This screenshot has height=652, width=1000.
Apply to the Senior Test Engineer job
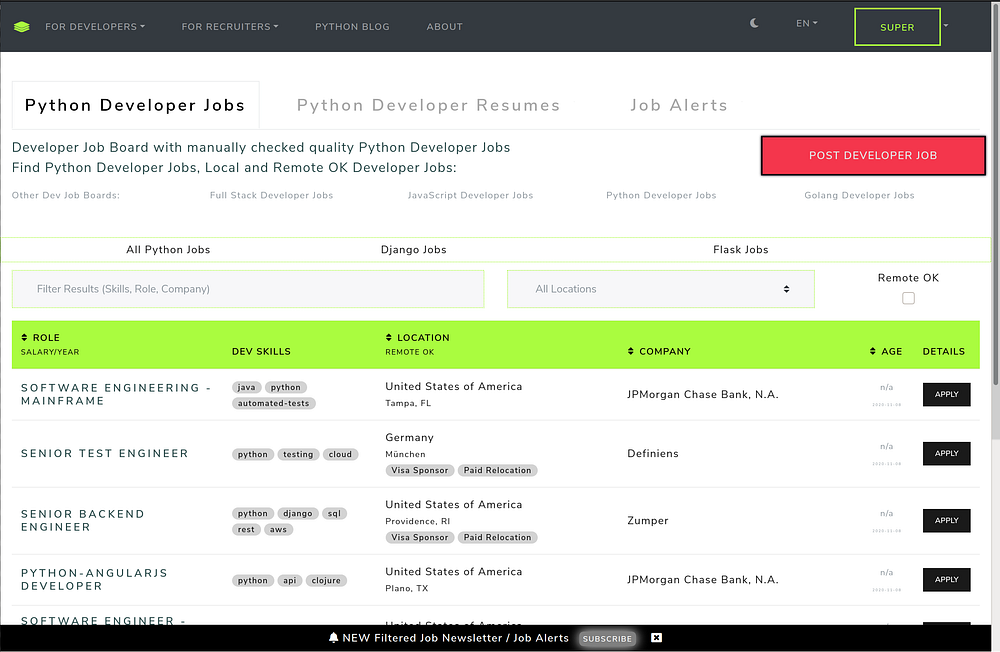946,453
